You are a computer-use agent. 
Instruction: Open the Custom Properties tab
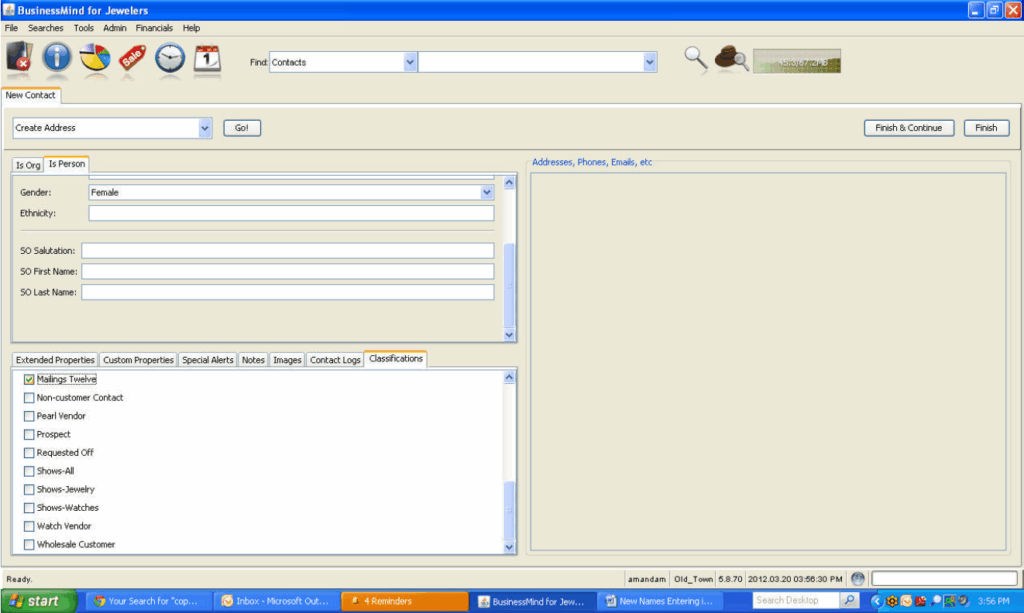(138, 360)
